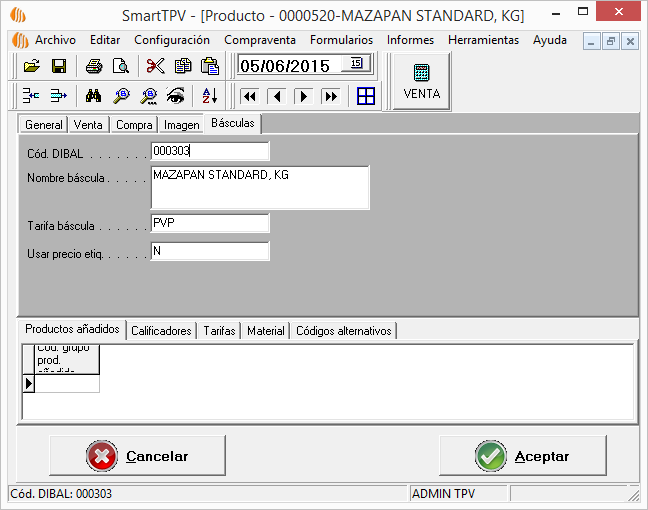Image resolution: width=648 pixels, height=510 pixels.
Task: Open print preview icon
Action: coord(121,66)
